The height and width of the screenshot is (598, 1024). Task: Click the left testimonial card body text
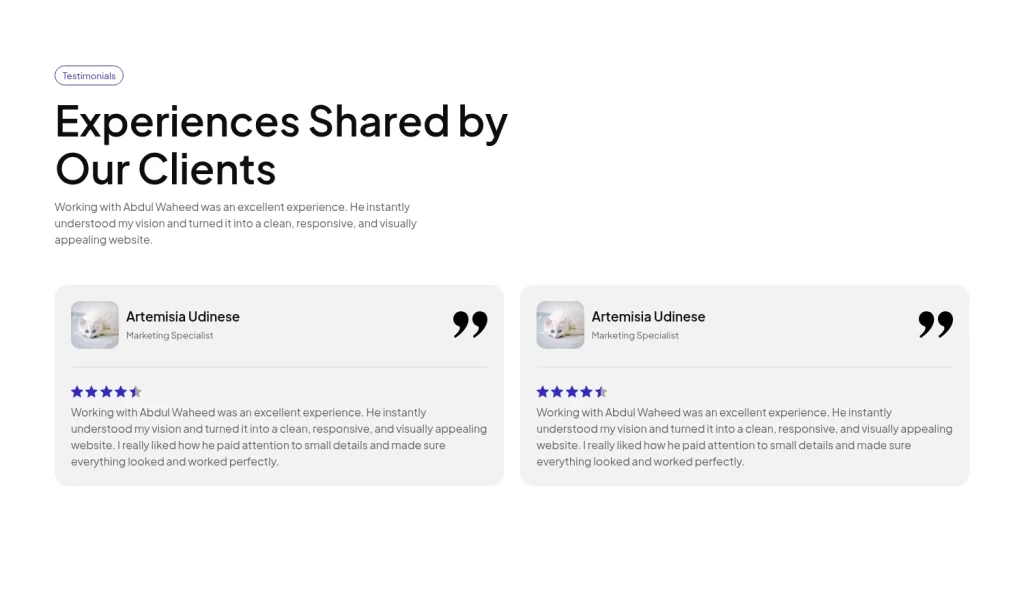(278, 436)
